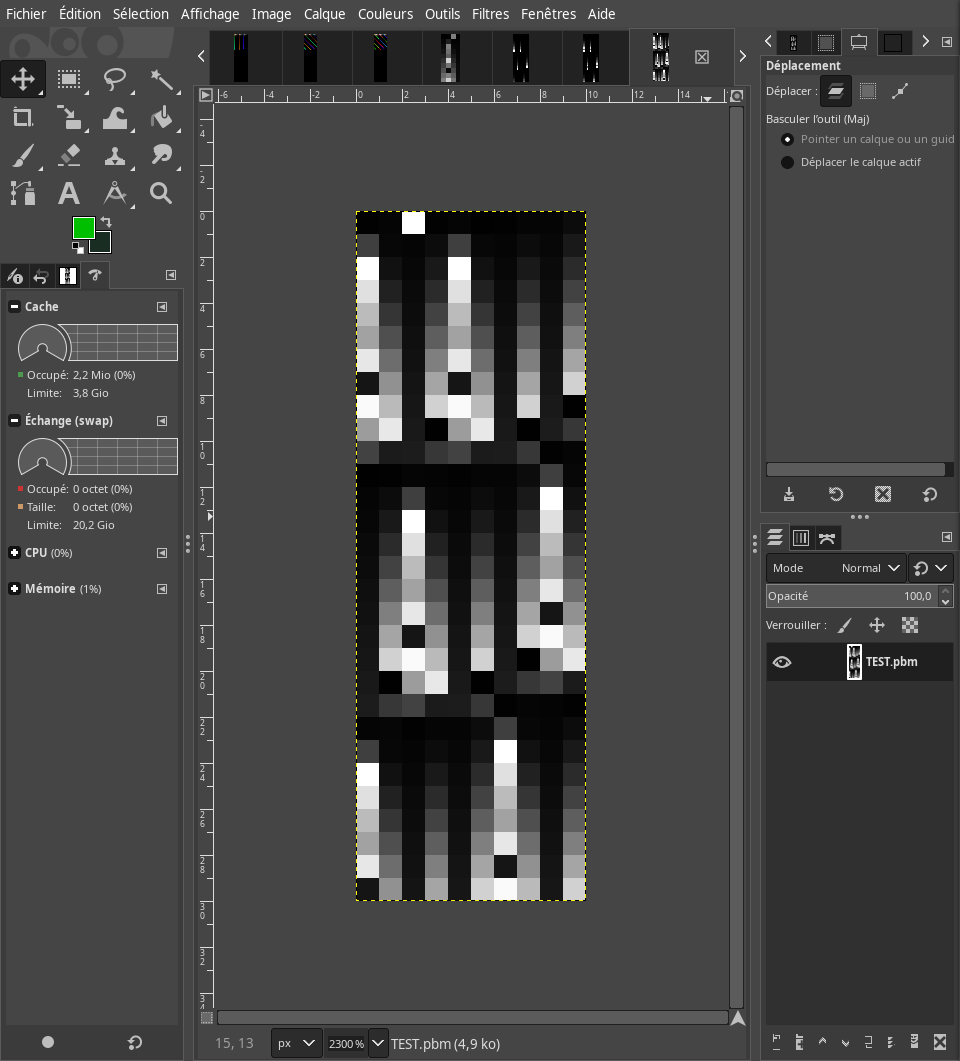Expand the CPU section
The width and height of the screenshot is (960, 1061).
pos(15,553)
